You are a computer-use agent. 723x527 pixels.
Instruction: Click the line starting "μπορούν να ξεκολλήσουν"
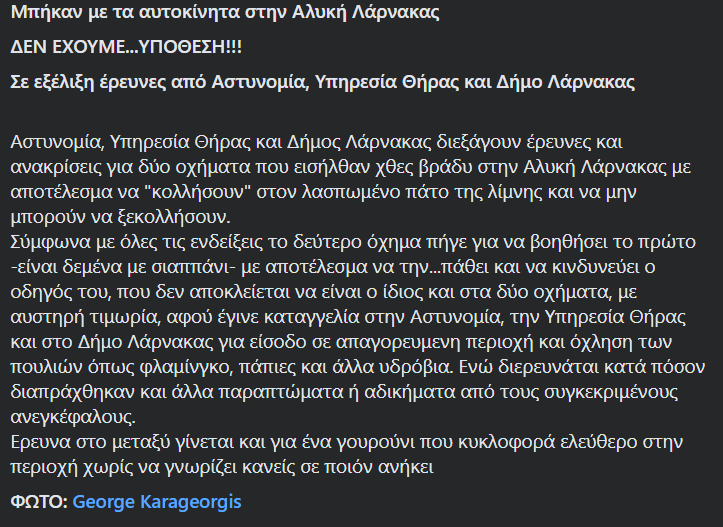tap(120, 216)
